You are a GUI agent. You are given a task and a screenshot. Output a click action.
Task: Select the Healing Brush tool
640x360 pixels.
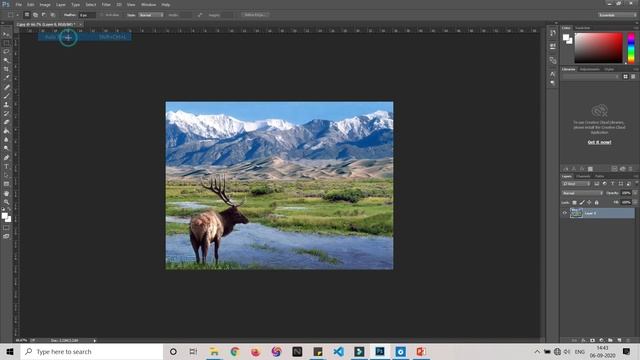tap(6, 87)
